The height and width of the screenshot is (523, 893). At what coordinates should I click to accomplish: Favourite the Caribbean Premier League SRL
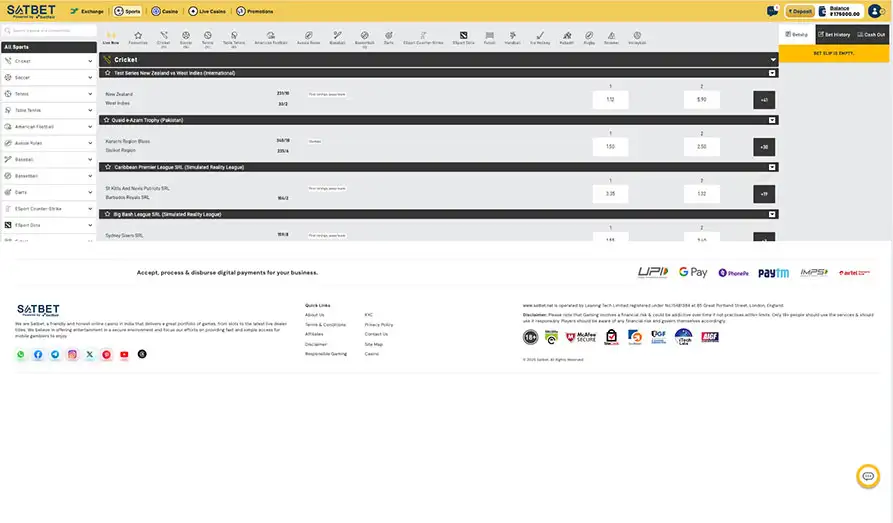(108, 167)
